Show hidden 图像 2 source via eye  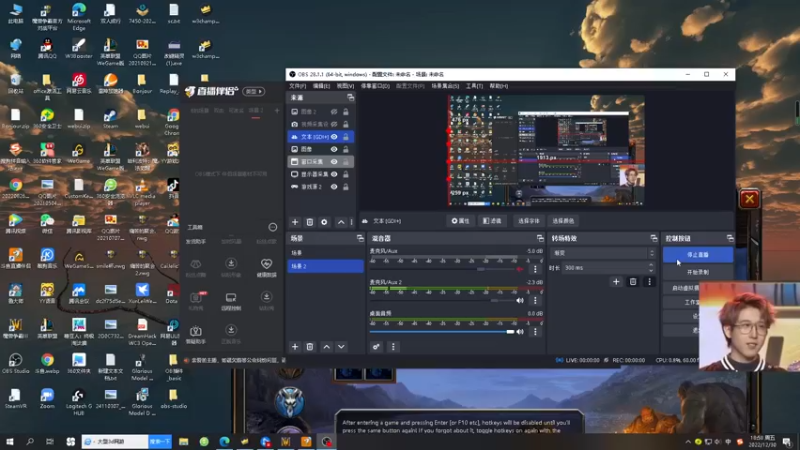(334, 112)
